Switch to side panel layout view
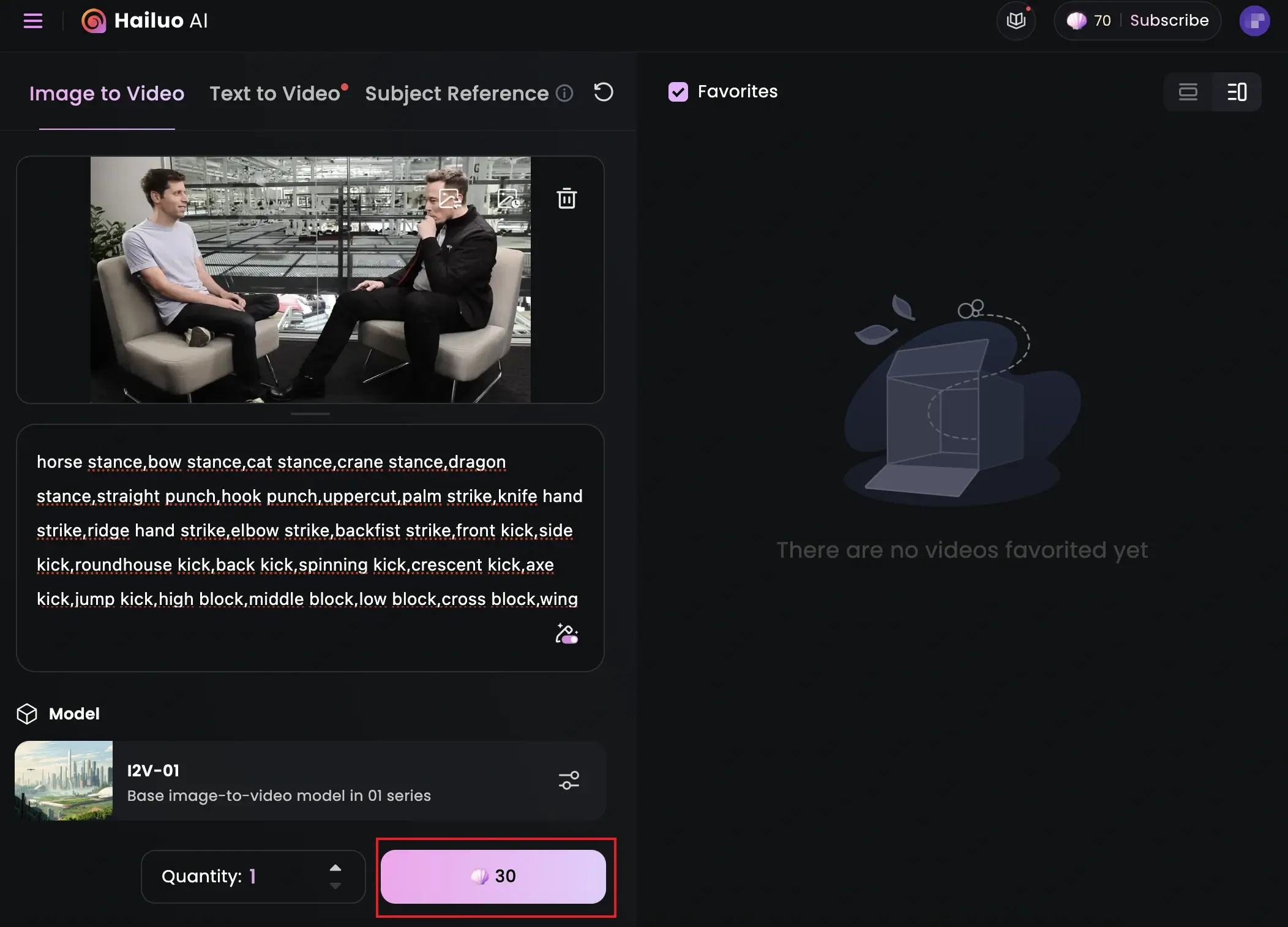The image size is (1288, 927). coord(1237,92)
